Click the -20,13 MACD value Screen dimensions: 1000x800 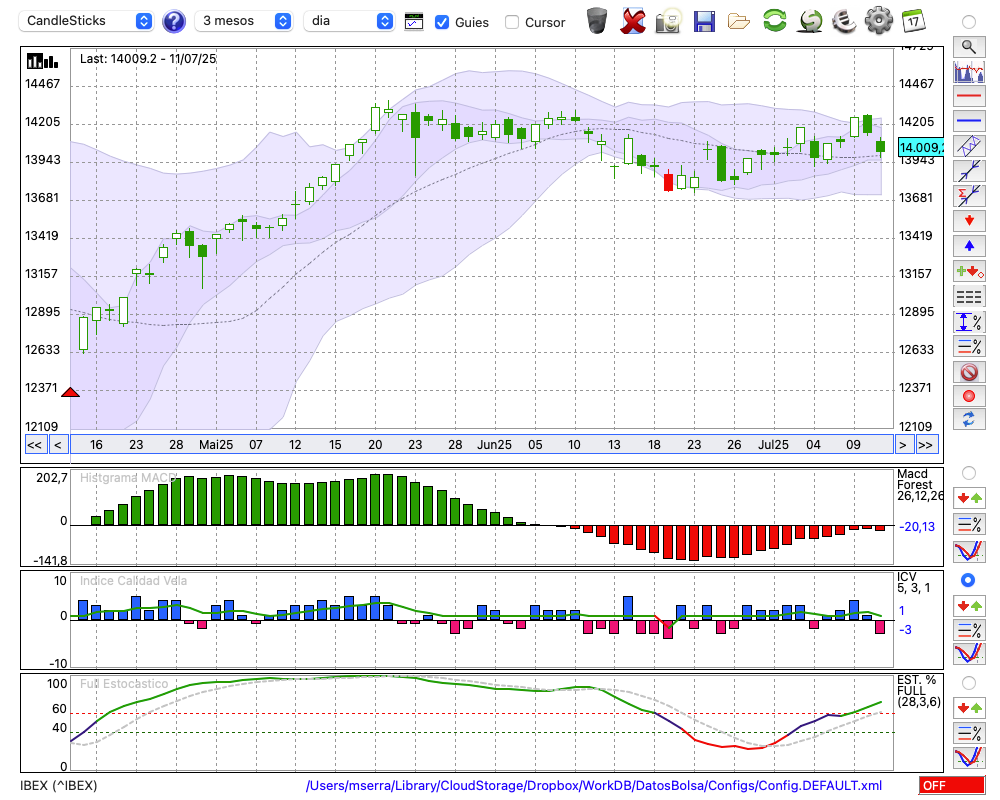click(x=917, y=527)
